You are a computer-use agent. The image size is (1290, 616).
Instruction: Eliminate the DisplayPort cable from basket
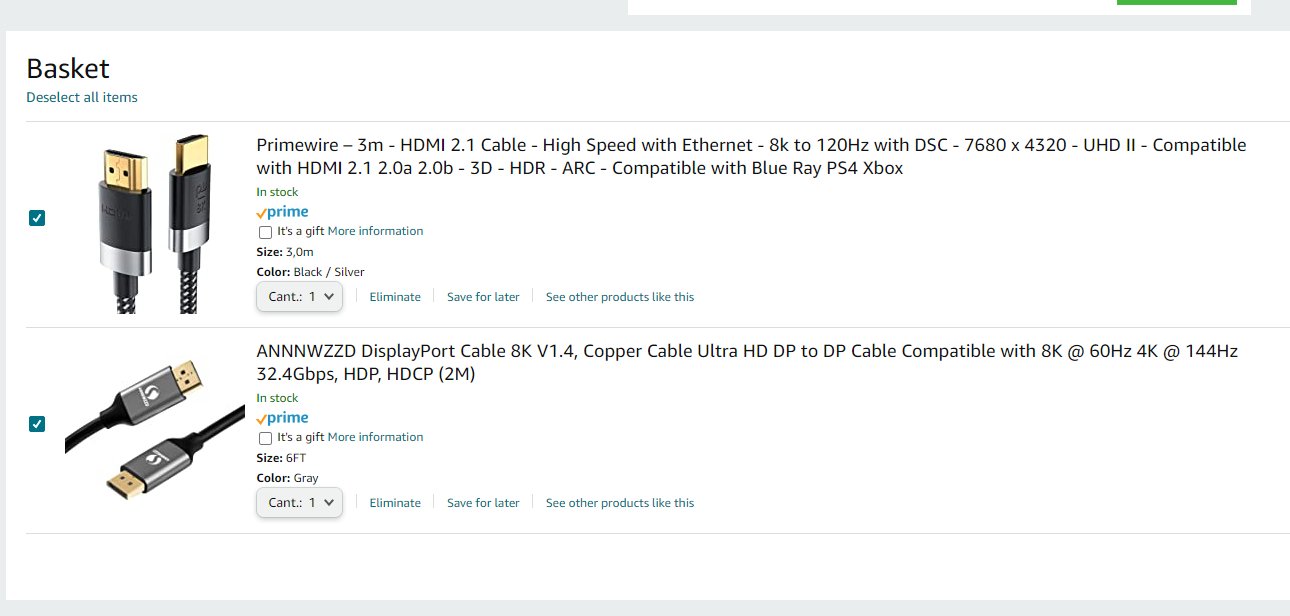tap(395, 503)
